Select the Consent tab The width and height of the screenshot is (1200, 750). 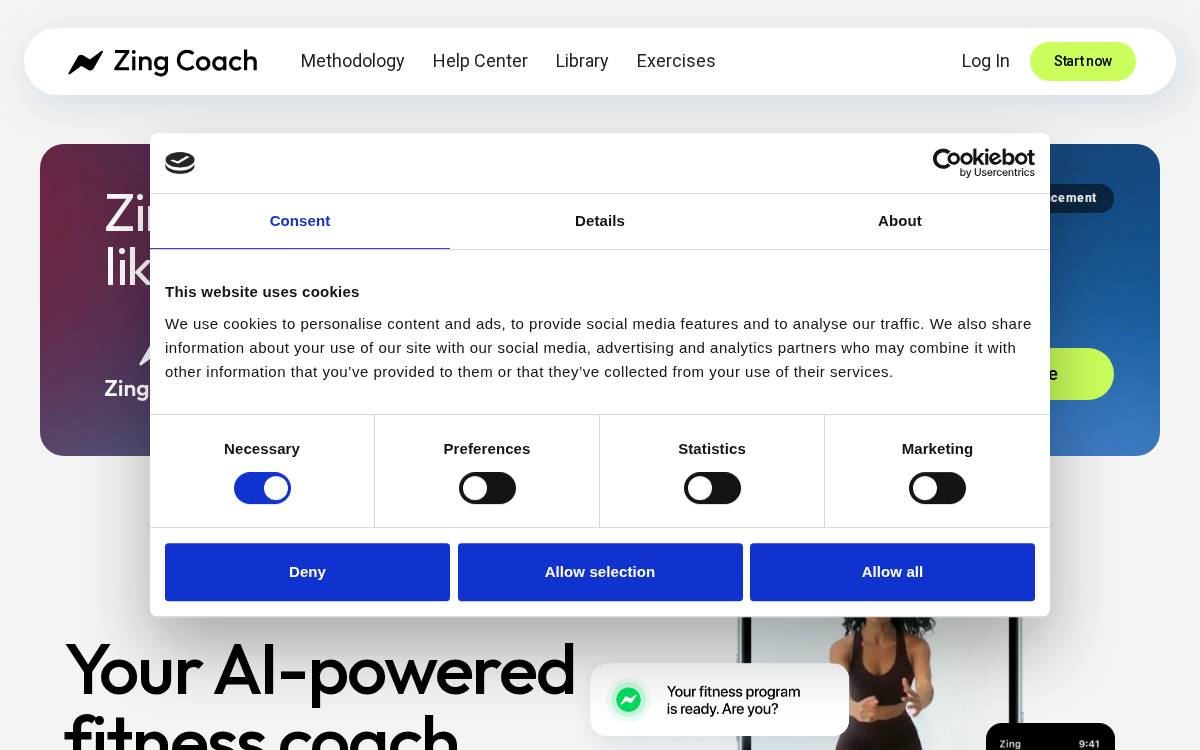coord(300,221)
